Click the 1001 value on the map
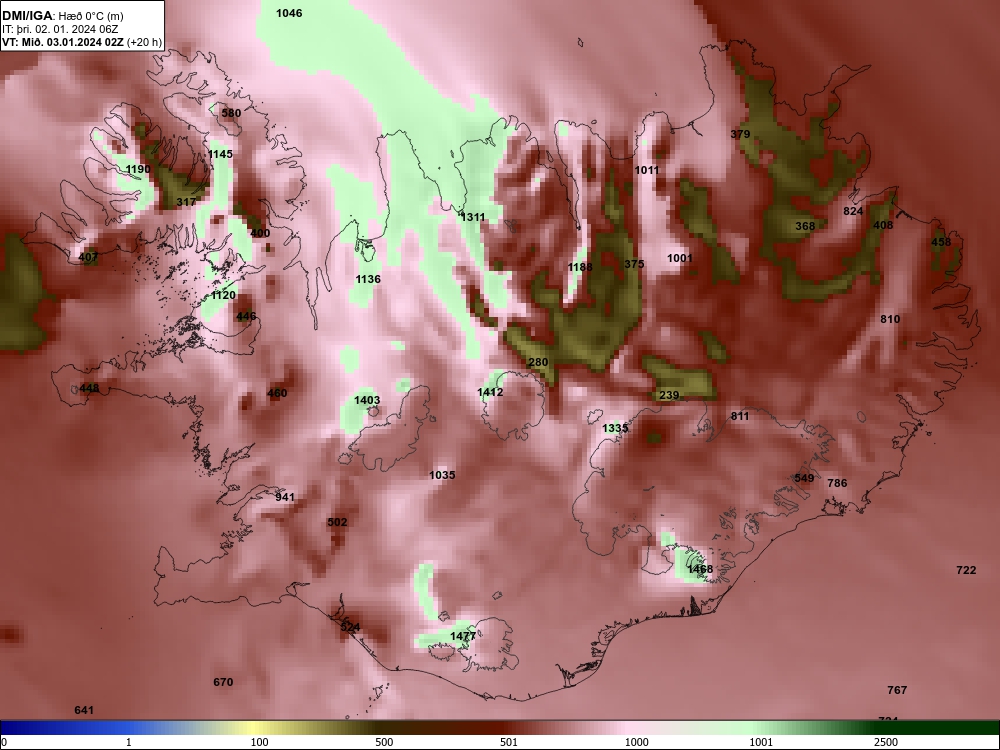The height and width of the screenshot is (750, 1000). click(x=680, y=258)
